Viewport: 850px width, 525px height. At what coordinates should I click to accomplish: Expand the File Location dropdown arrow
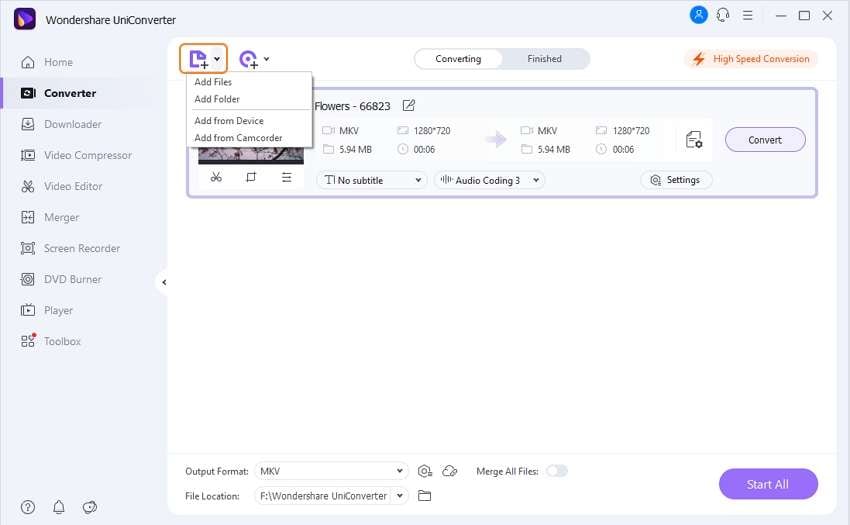(x=400, y=496)
